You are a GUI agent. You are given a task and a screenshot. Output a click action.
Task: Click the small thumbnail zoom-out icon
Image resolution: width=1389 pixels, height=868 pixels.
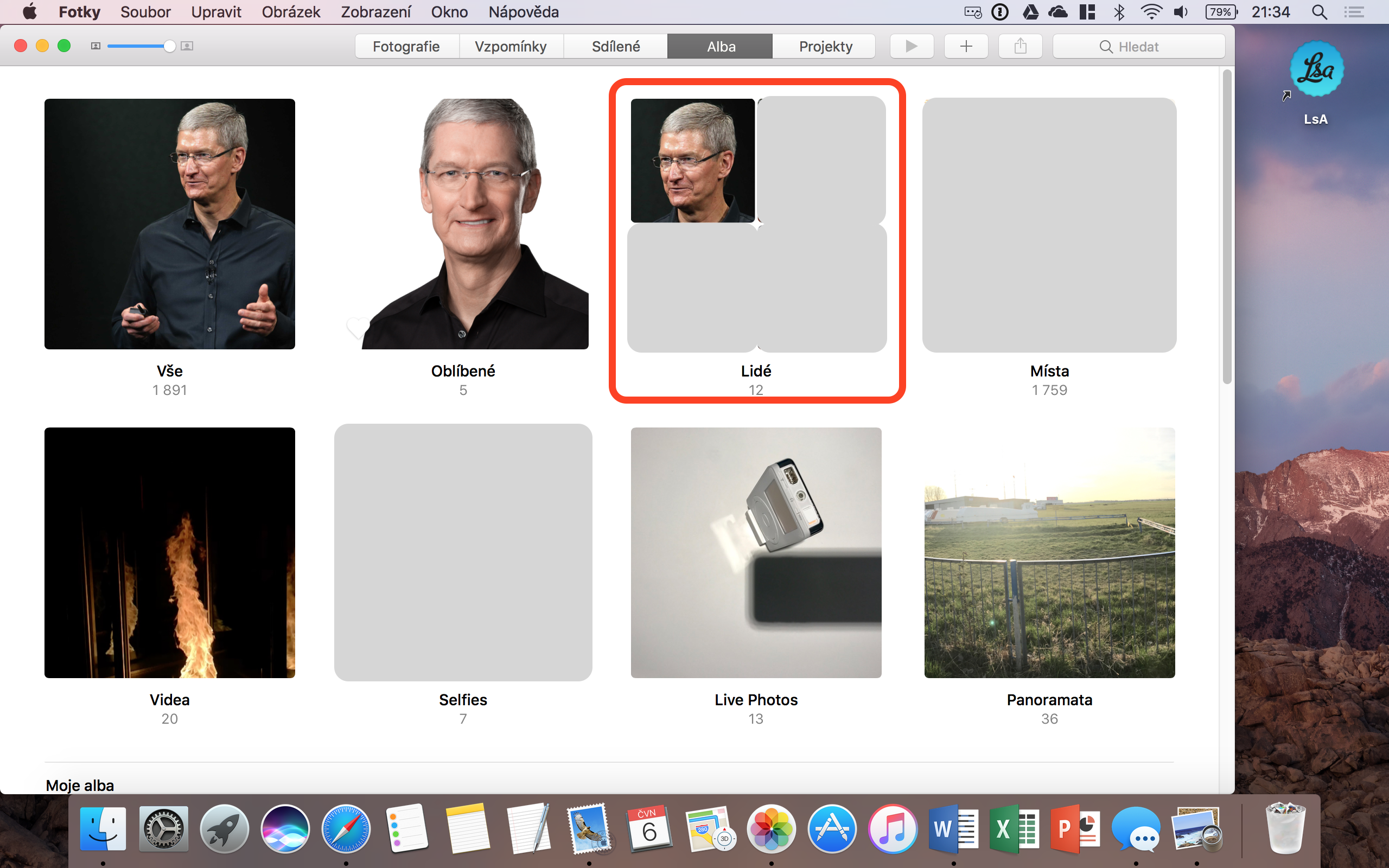tap(96, 46)
